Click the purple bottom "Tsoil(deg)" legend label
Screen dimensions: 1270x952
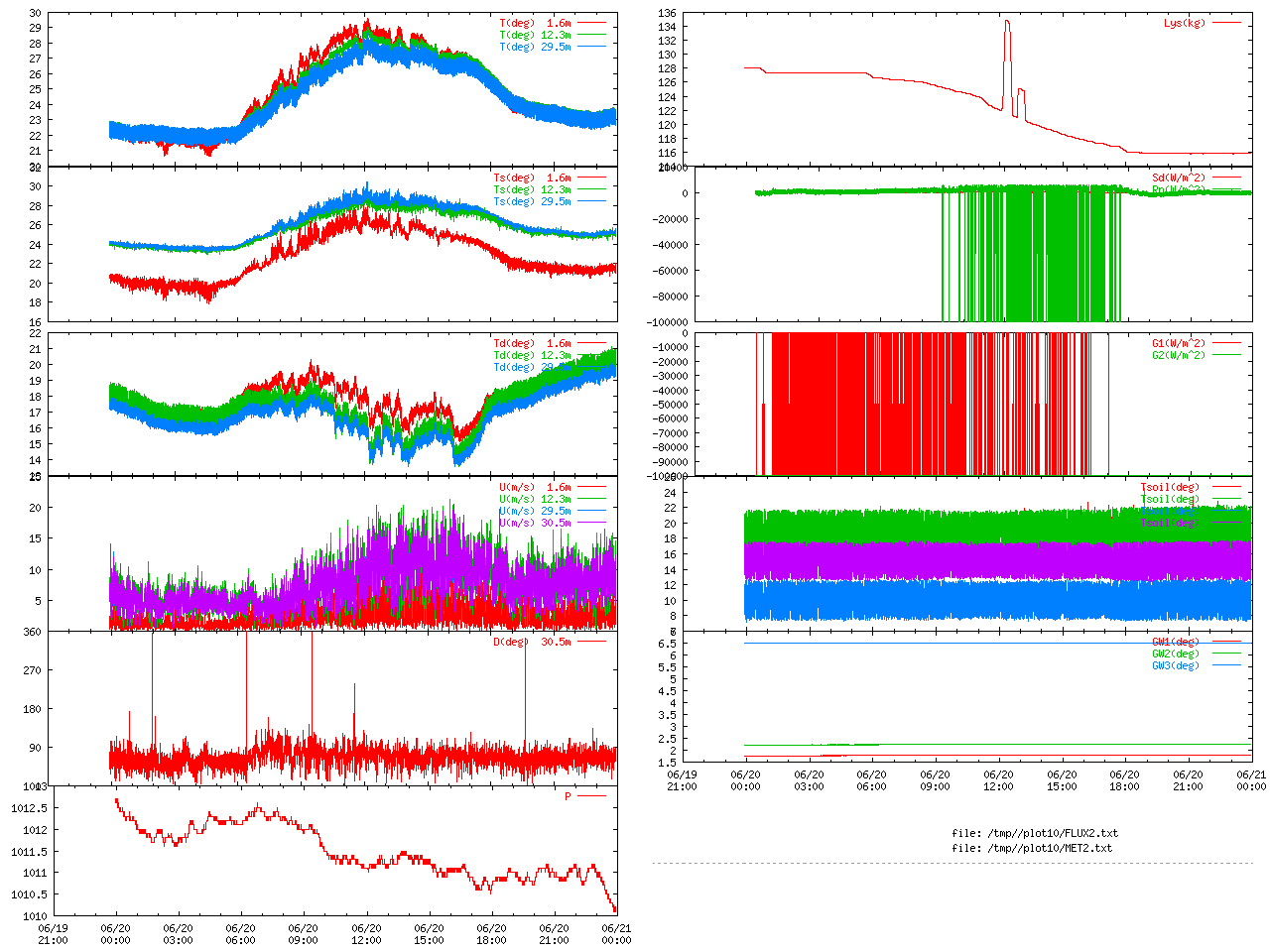point(1170,523)
